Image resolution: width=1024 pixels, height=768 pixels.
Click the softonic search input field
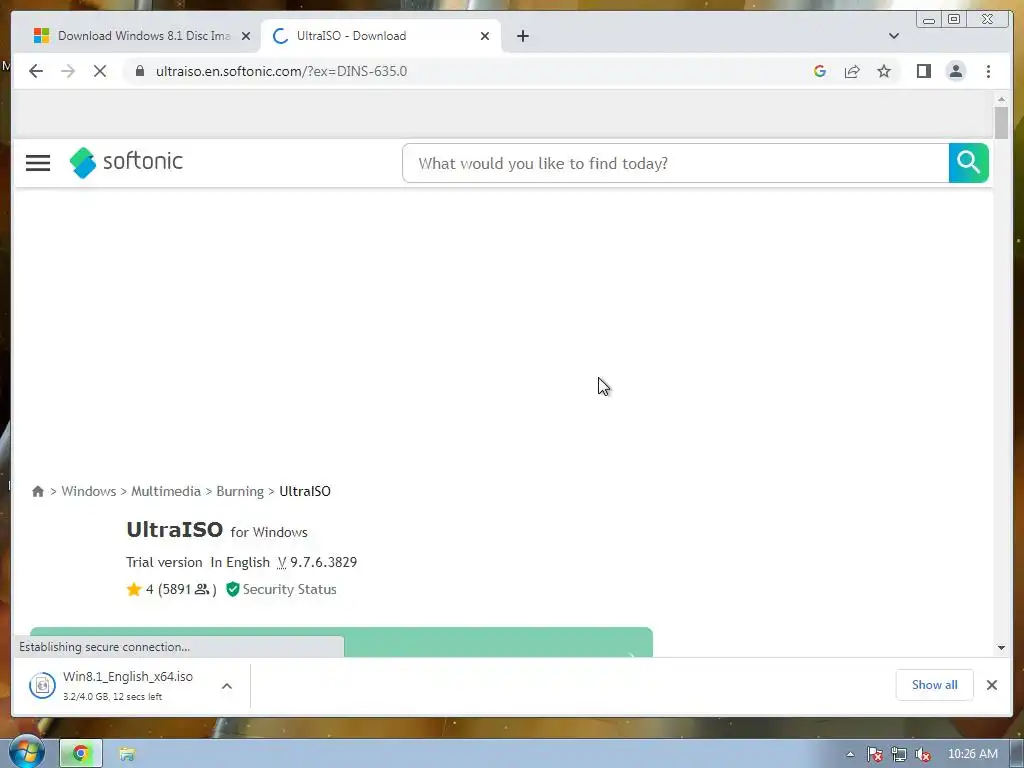click(676, 163)
